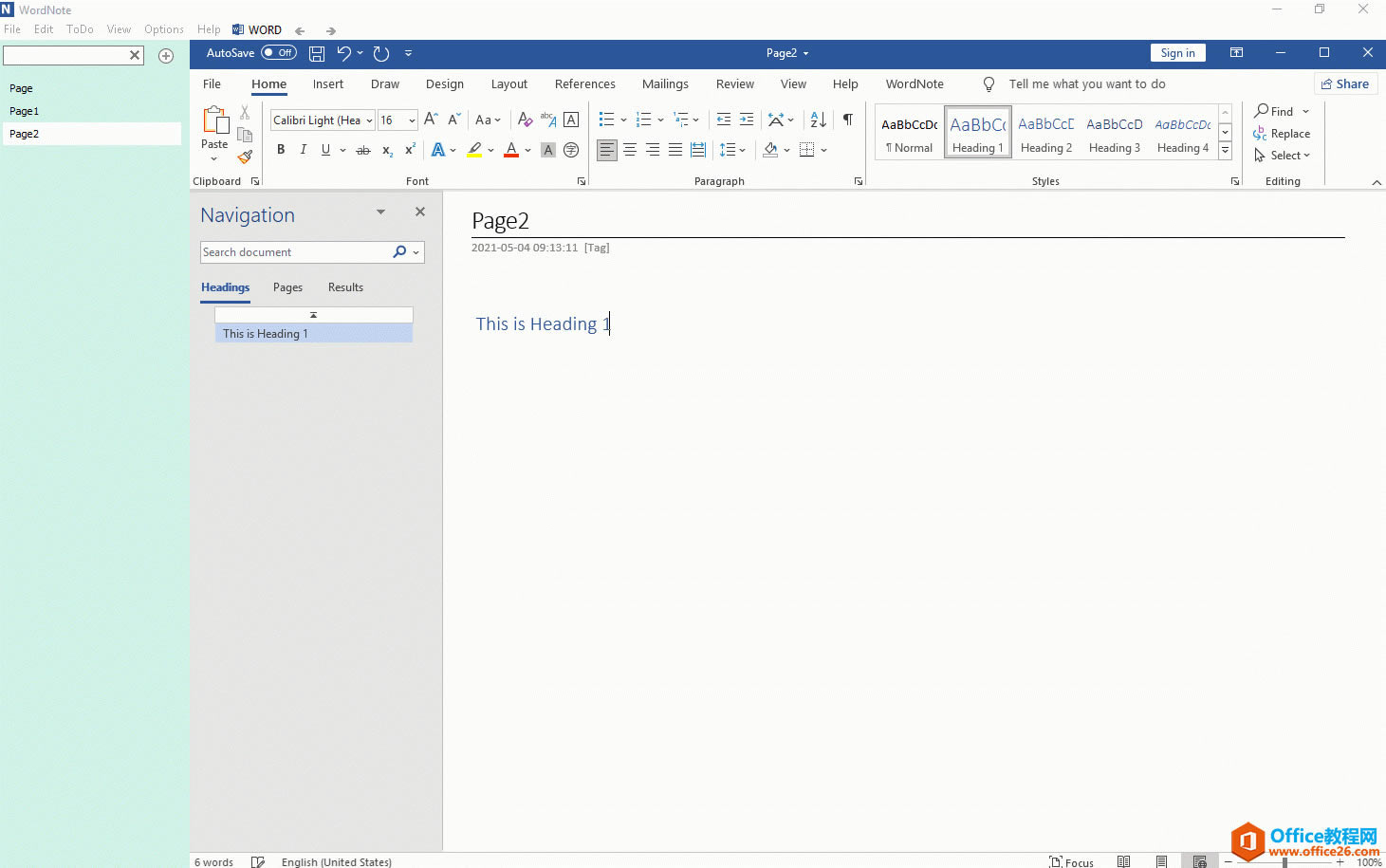Toggle the AutoSave switch

279,53
